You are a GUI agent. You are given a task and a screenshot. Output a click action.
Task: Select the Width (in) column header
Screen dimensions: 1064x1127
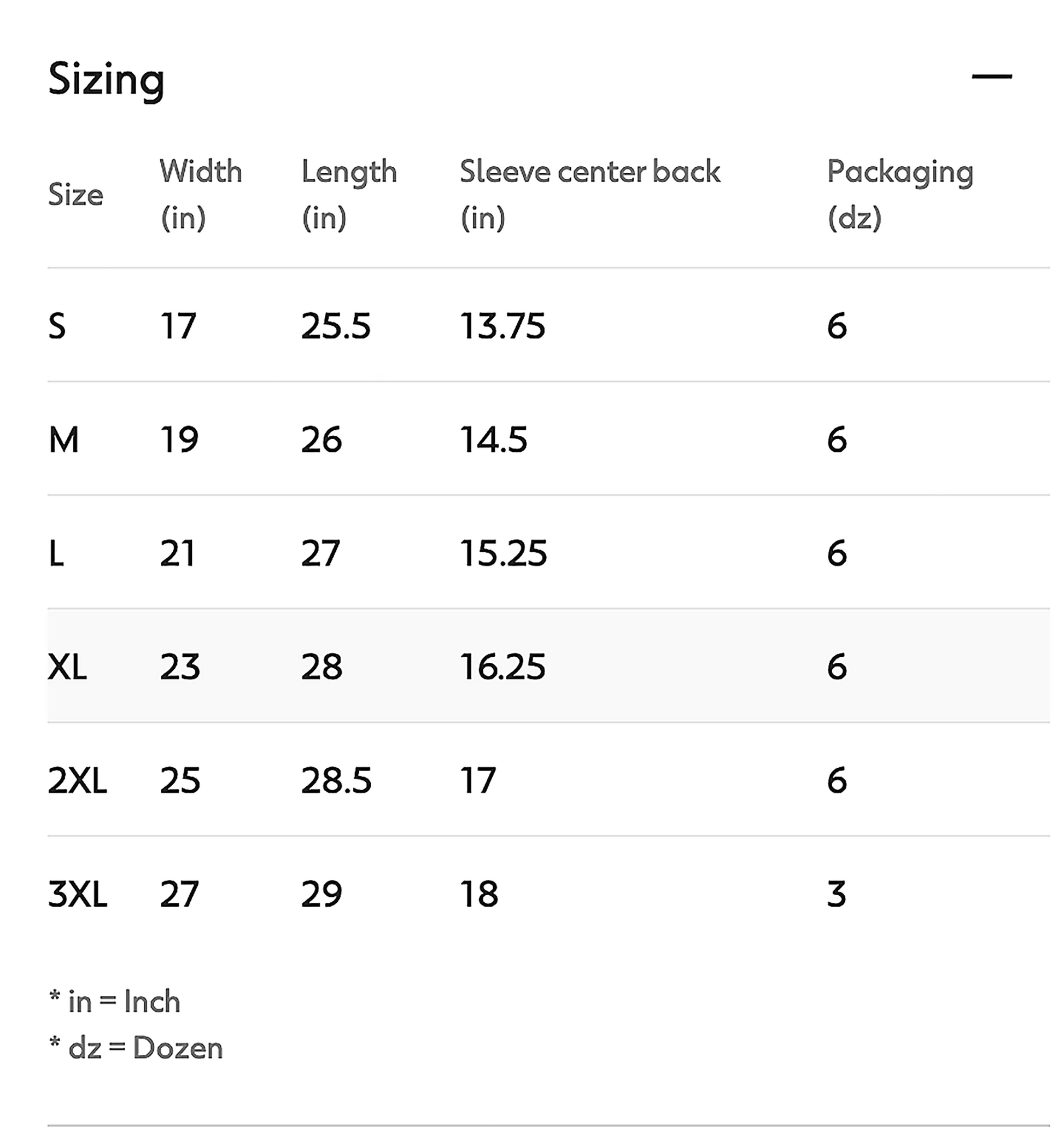pyautogui.click(x=201, y=194)
